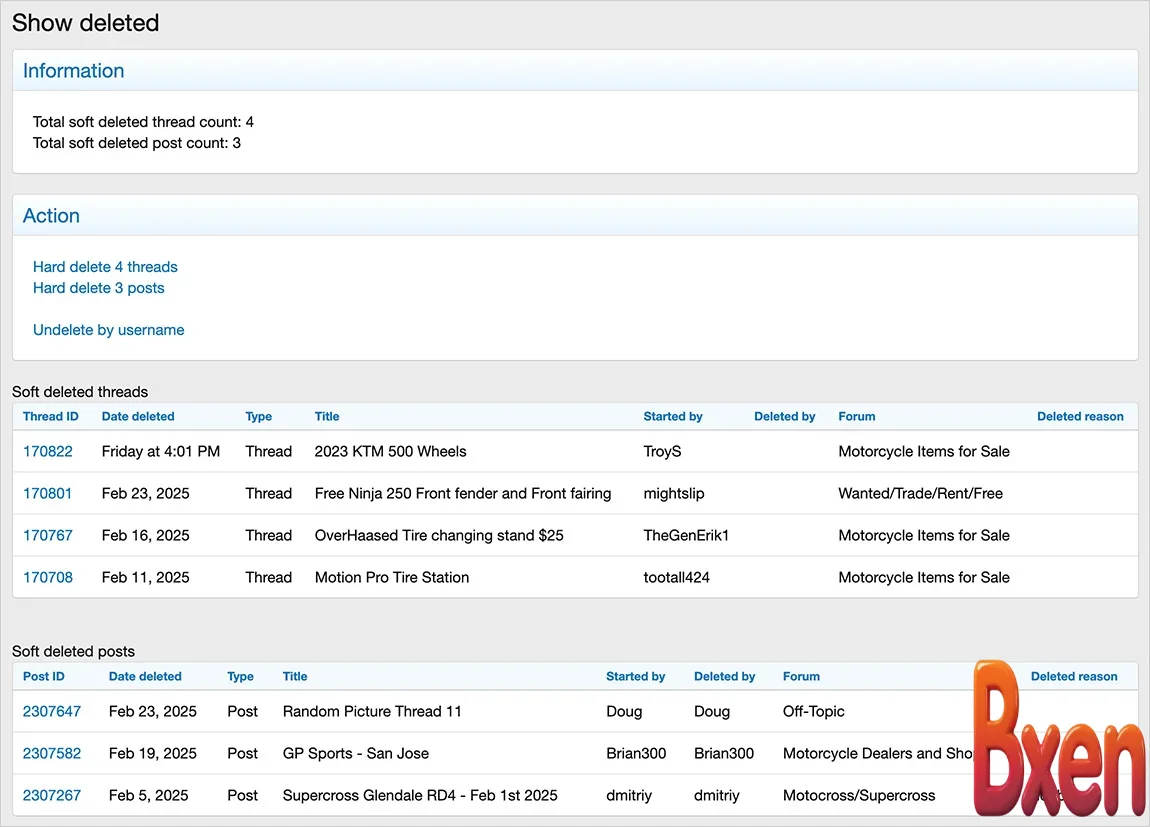Click threads table Deleted reason header

[1080, 416]
